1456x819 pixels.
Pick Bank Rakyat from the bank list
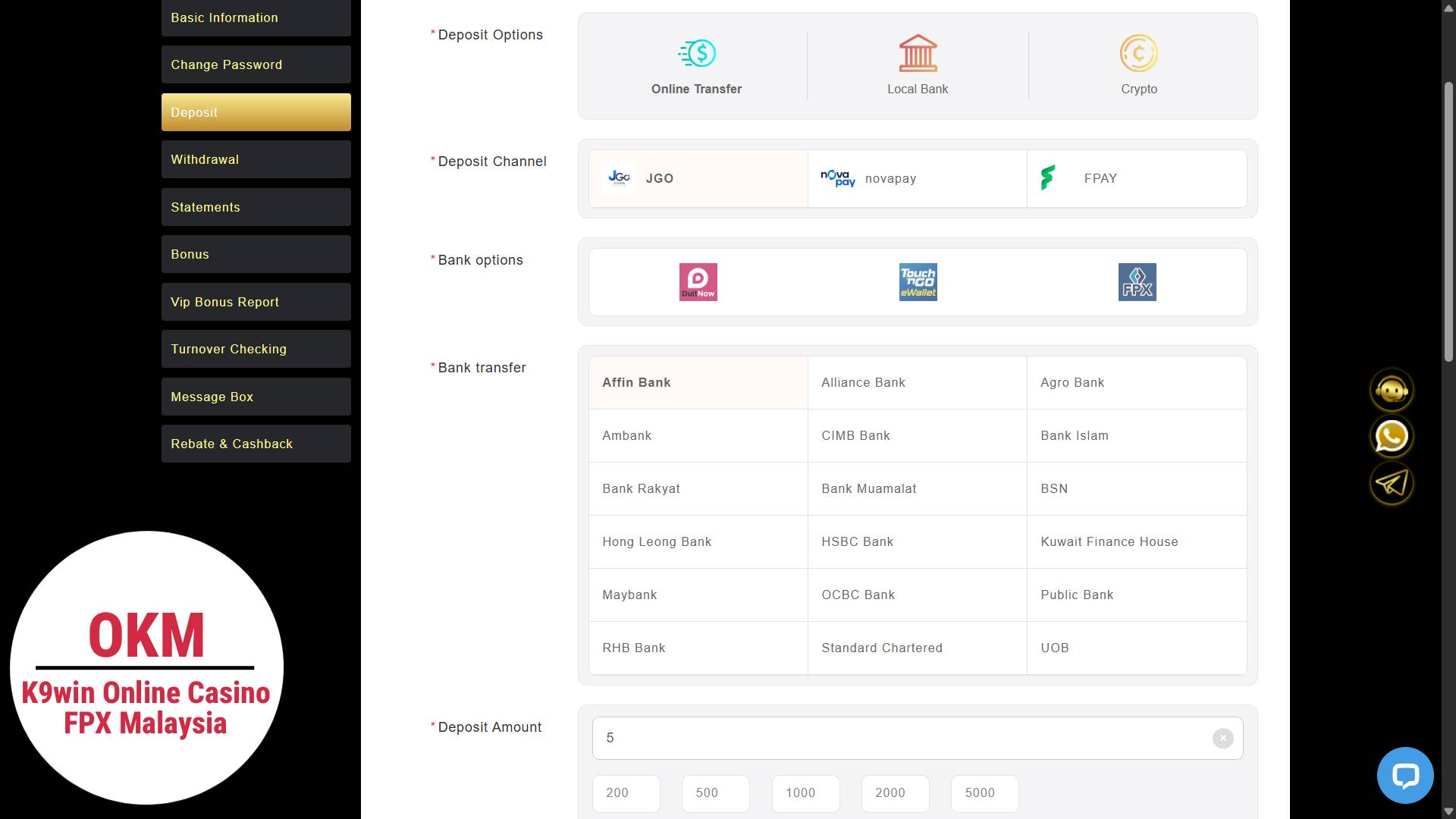tap(698, 489)
